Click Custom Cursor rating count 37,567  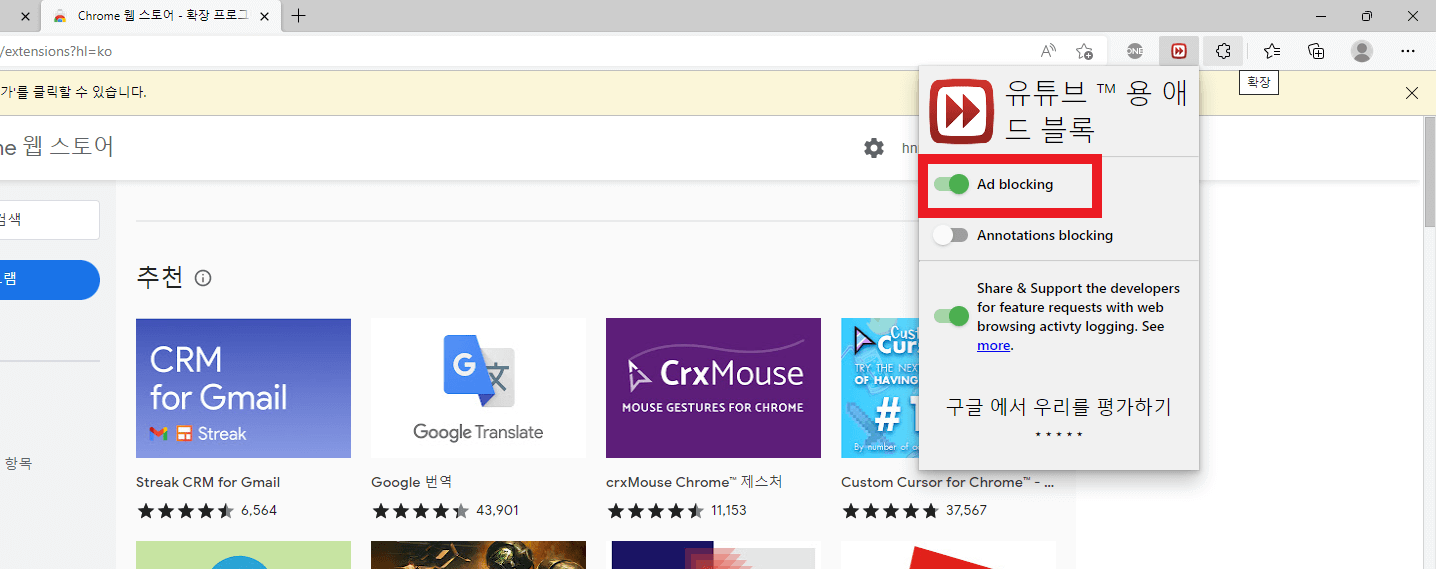pyautogui.click(x=966, y=510)
